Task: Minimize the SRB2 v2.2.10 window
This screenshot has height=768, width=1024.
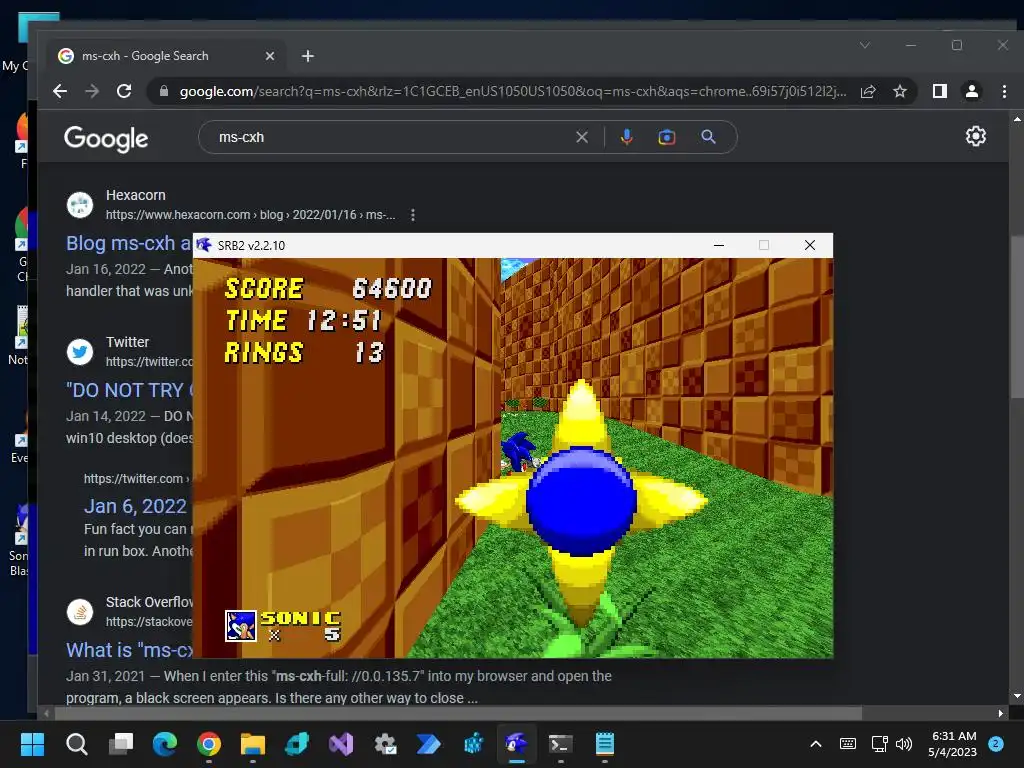Action: click(x=719, y=245)
